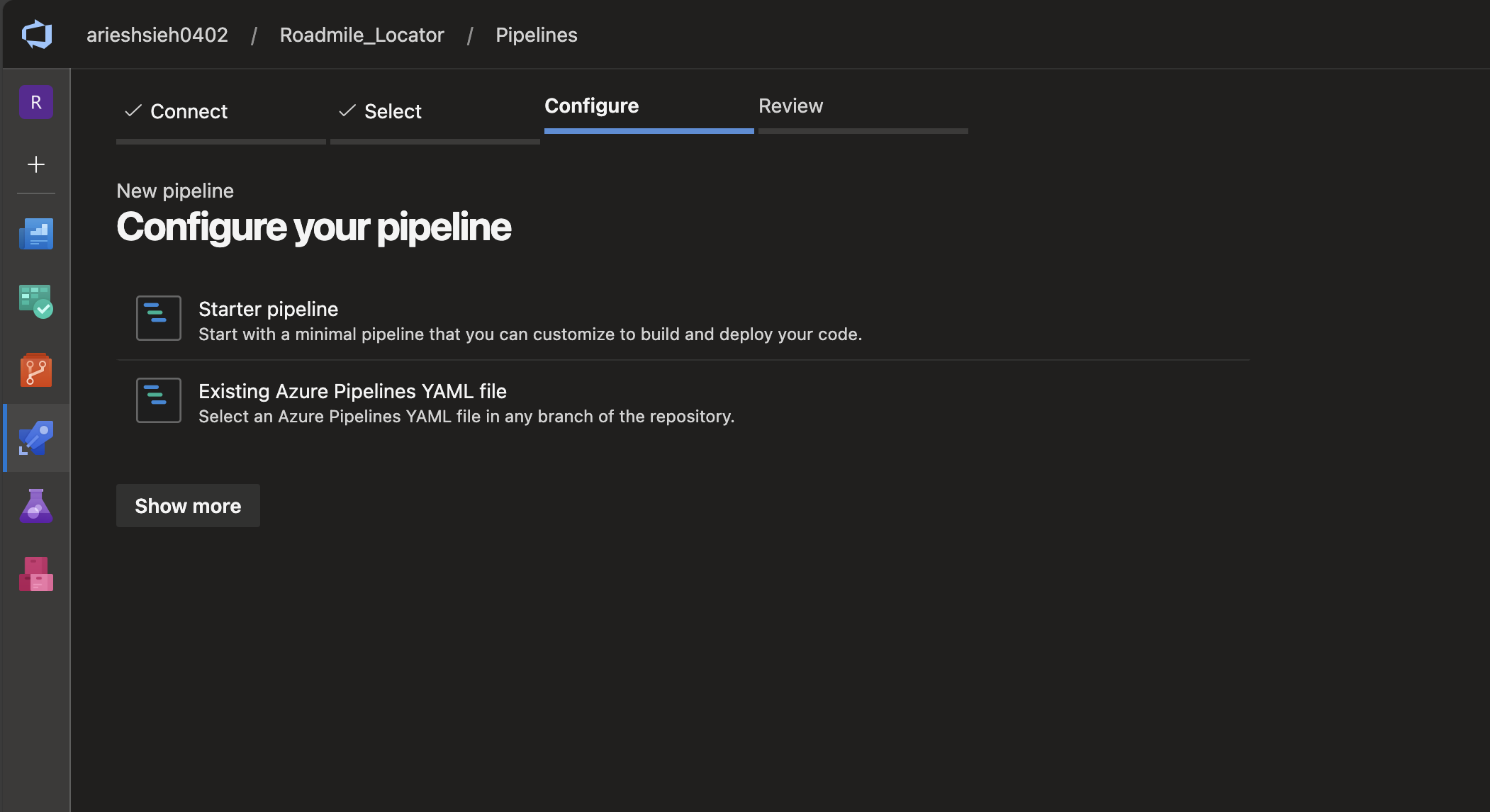Expand options with Show more button
This screenshot has width=1490, height=812.
188,506
